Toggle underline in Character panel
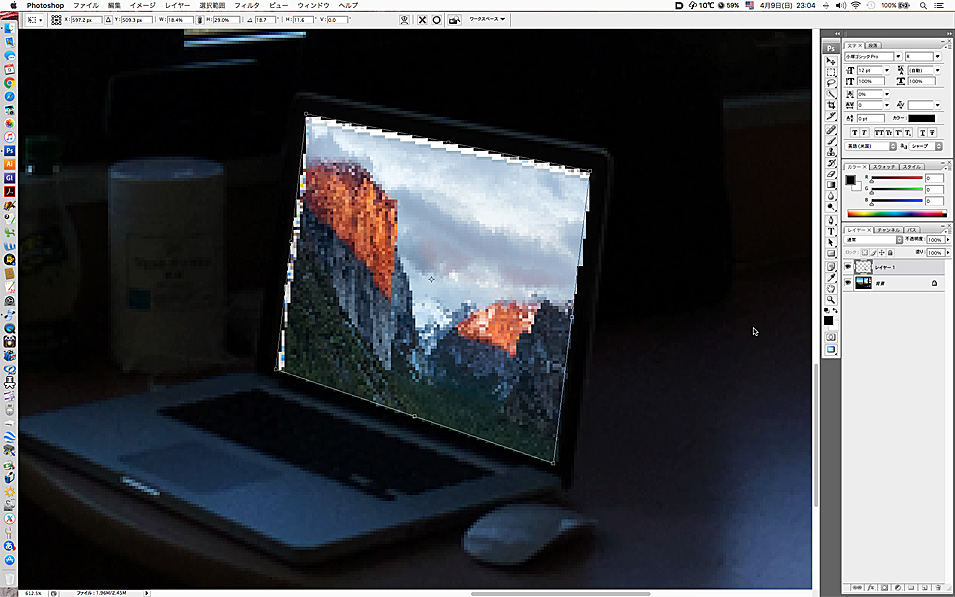The width and height of the screenshot is (955, 597). [x=923, y=132]
